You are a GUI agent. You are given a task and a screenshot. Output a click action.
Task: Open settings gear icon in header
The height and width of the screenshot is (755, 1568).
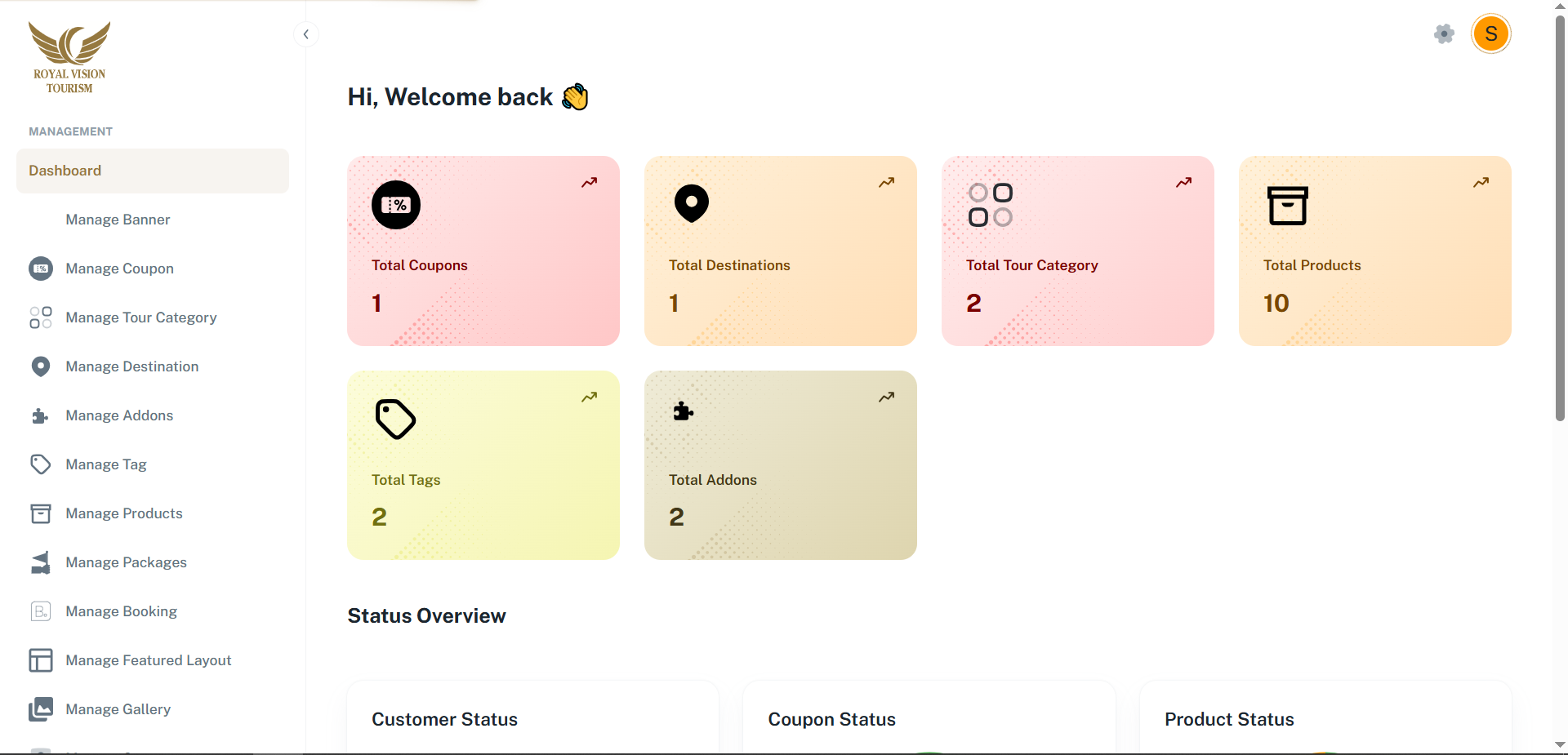point(1444,34)
